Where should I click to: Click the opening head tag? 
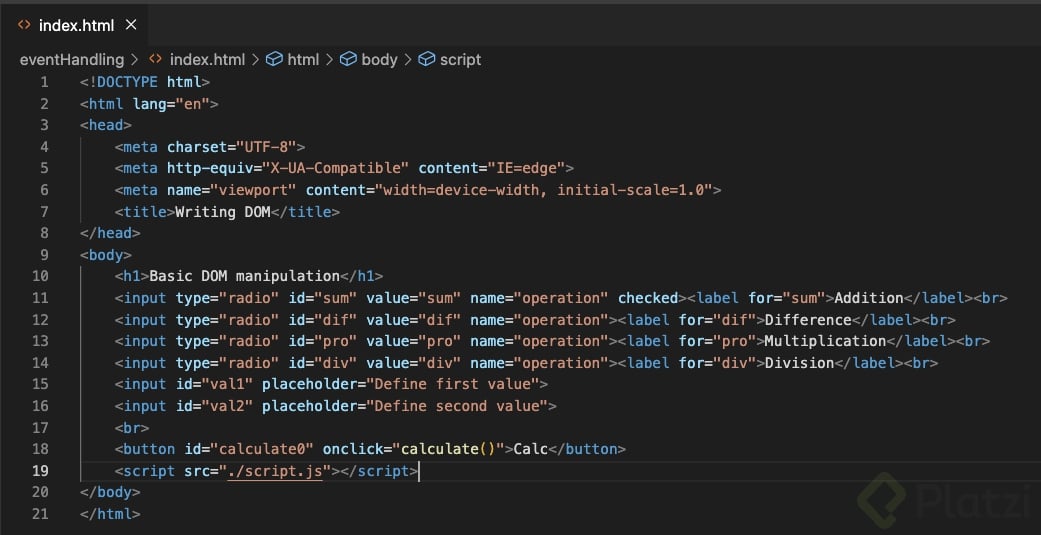pyautogui.click(x=106, y=125)
